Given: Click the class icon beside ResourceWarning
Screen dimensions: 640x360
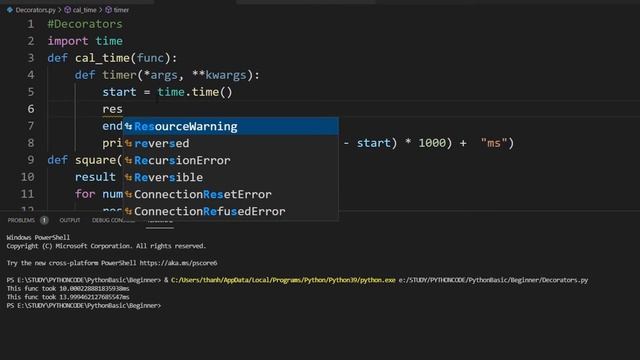Looking at the screenshot, I should pos(129,127).
